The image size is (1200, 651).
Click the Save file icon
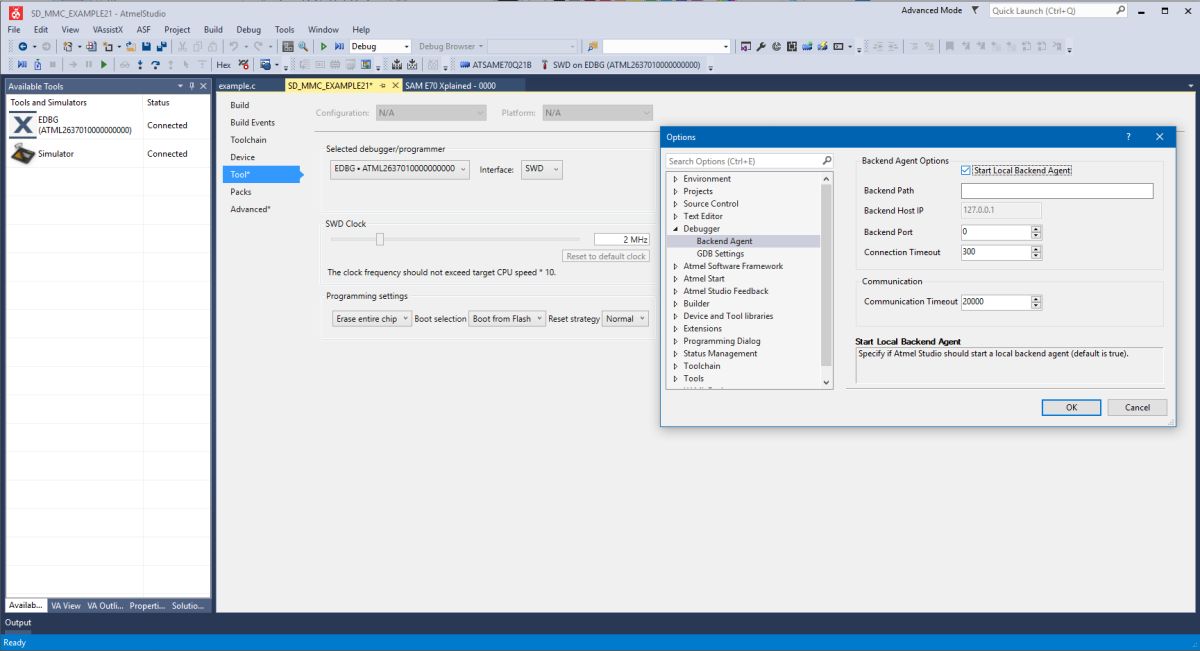146,46
